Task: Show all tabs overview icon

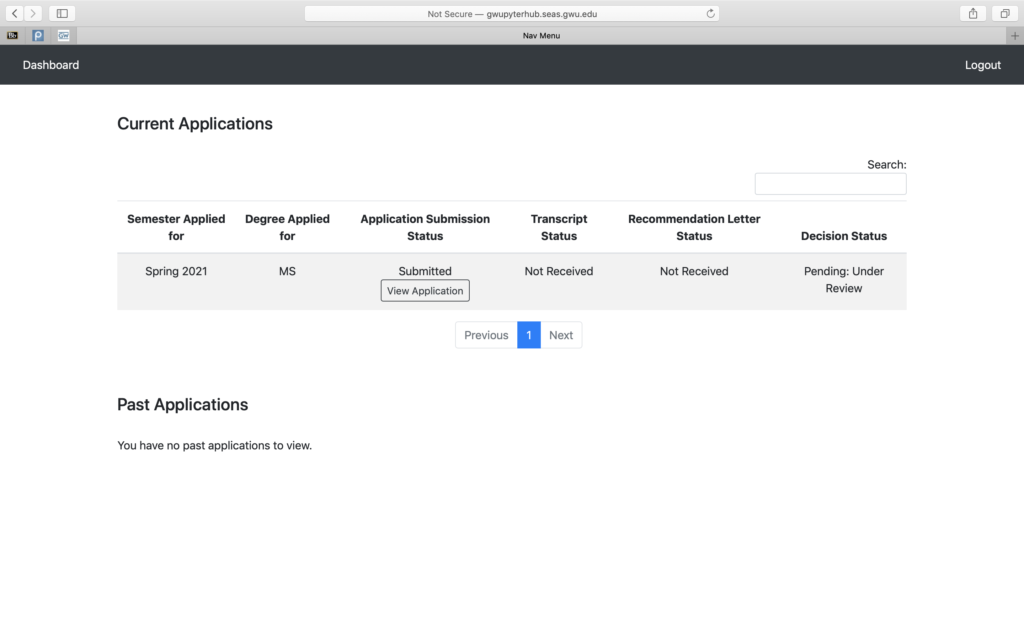Action: click(1004, 13)
